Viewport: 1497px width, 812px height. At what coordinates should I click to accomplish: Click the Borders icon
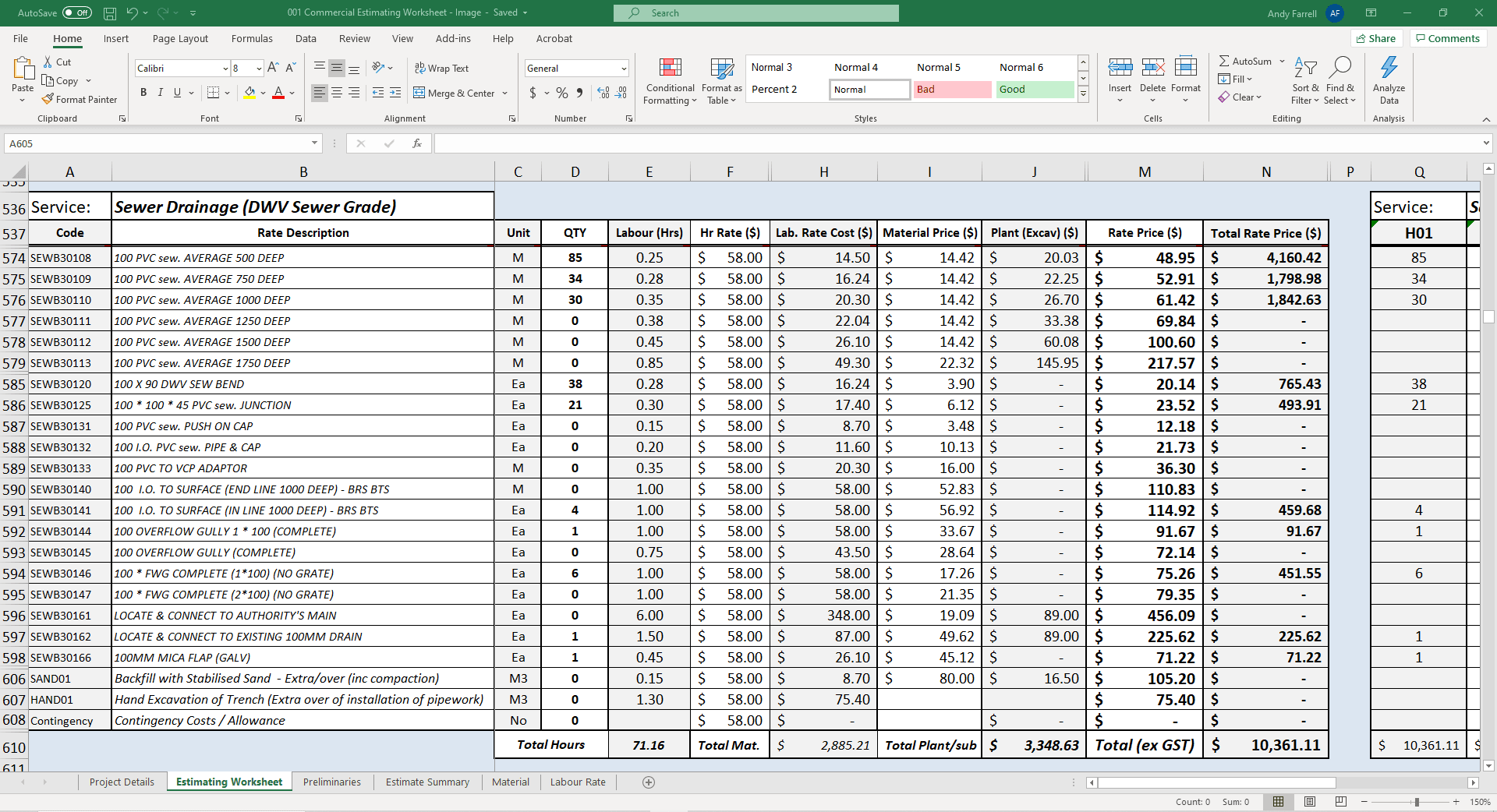[214, 93]
